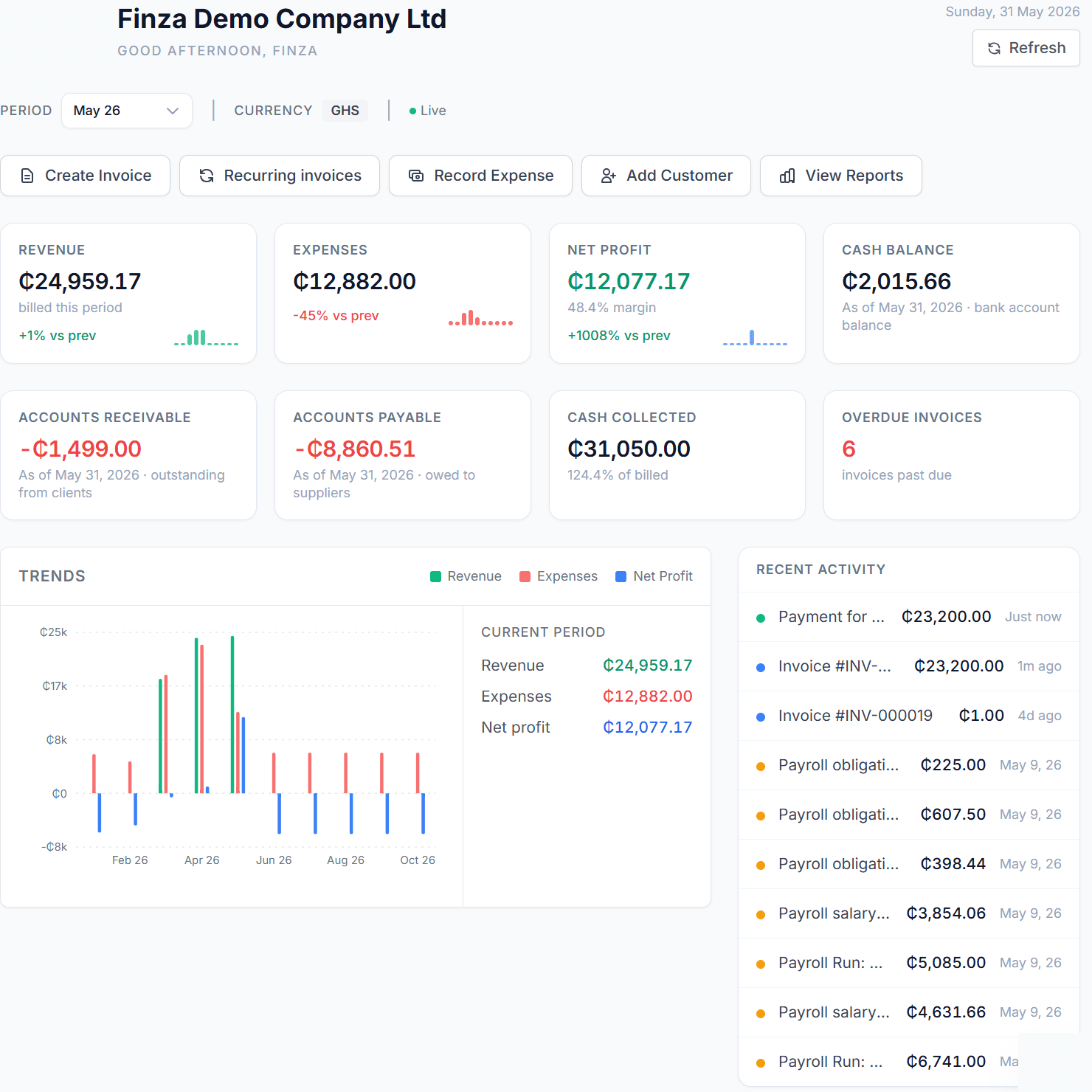
Task: Click the Current Period Expenses ₵12,882.00 value
Action: pos(648,697)
